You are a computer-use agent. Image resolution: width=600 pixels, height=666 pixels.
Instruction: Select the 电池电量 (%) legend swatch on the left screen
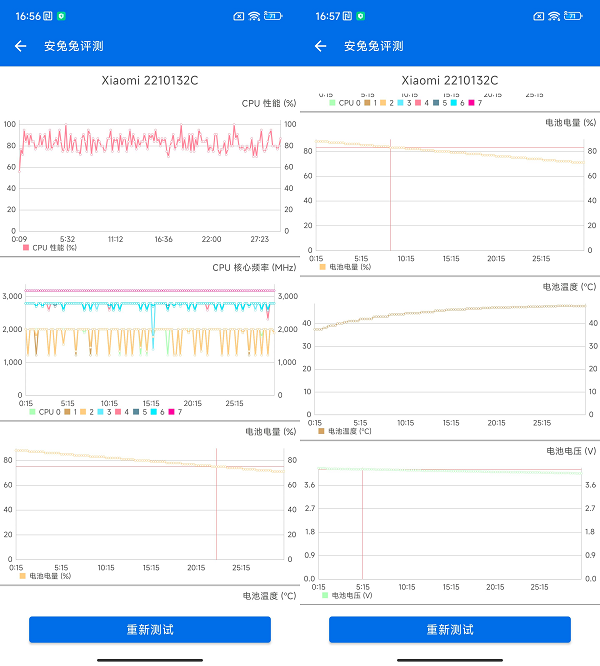pos(23,576)
